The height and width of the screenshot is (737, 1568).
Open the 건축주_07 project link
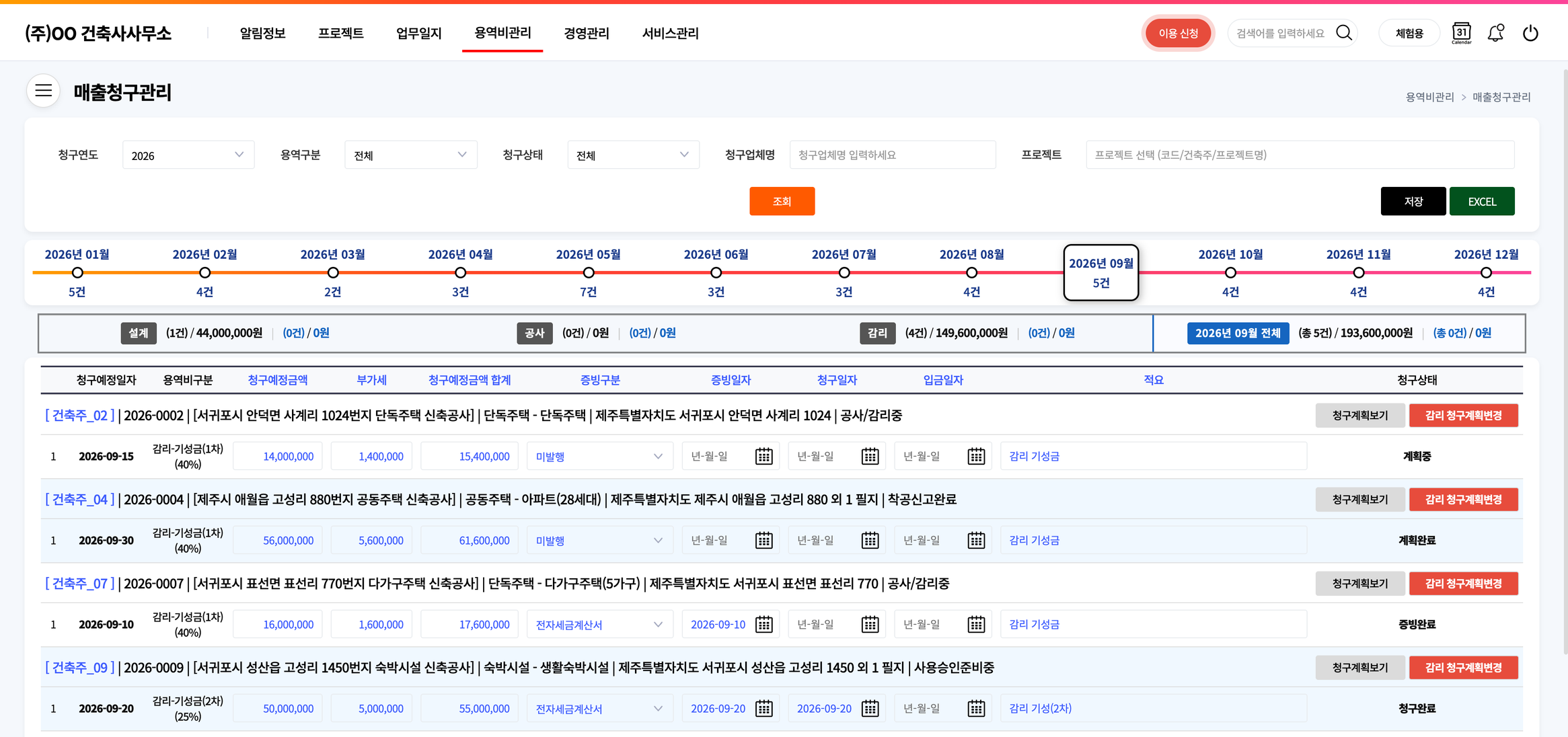tap(79, 584)
